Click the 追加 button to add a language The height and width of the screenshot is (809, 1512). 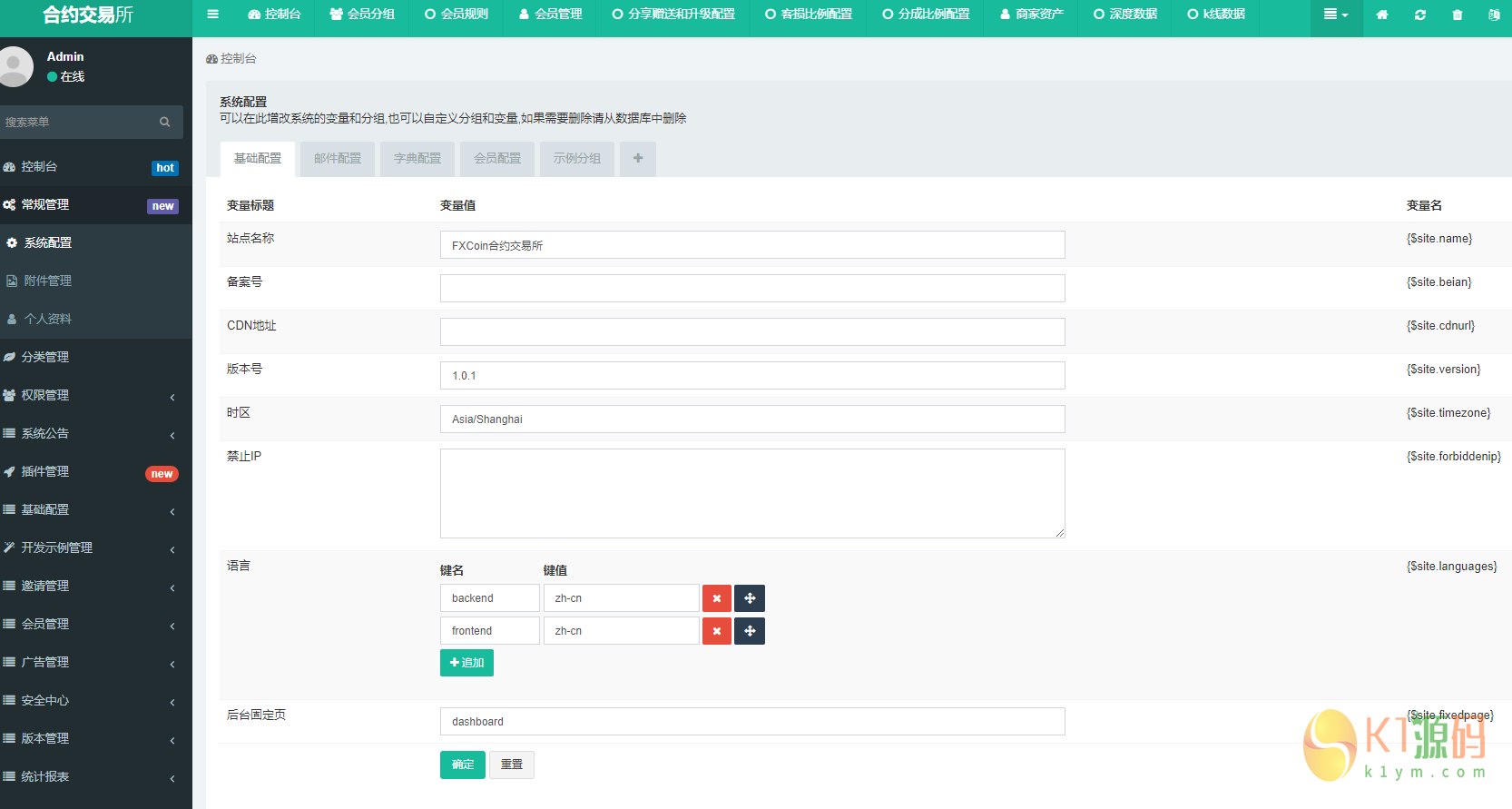pyautogui.click(x=466, y=663)
